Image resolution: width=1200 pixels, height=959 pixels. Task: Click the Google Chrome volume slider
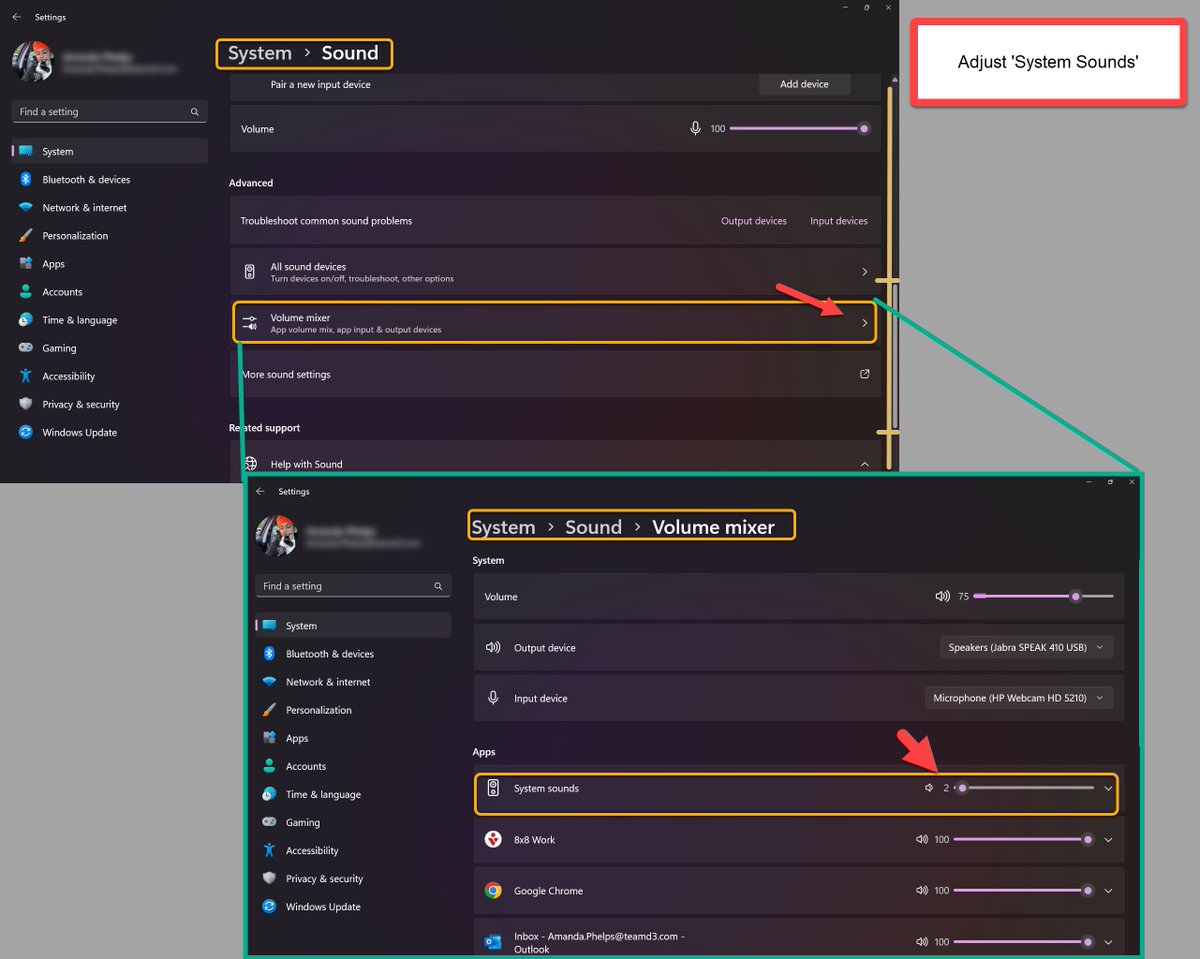1024,891
